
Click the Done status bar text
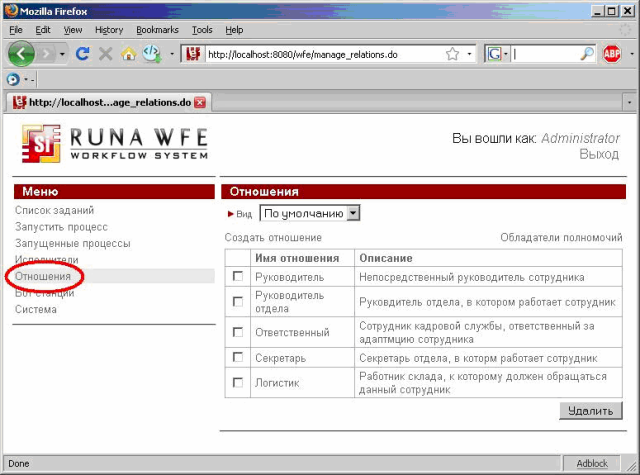(19, 464)
